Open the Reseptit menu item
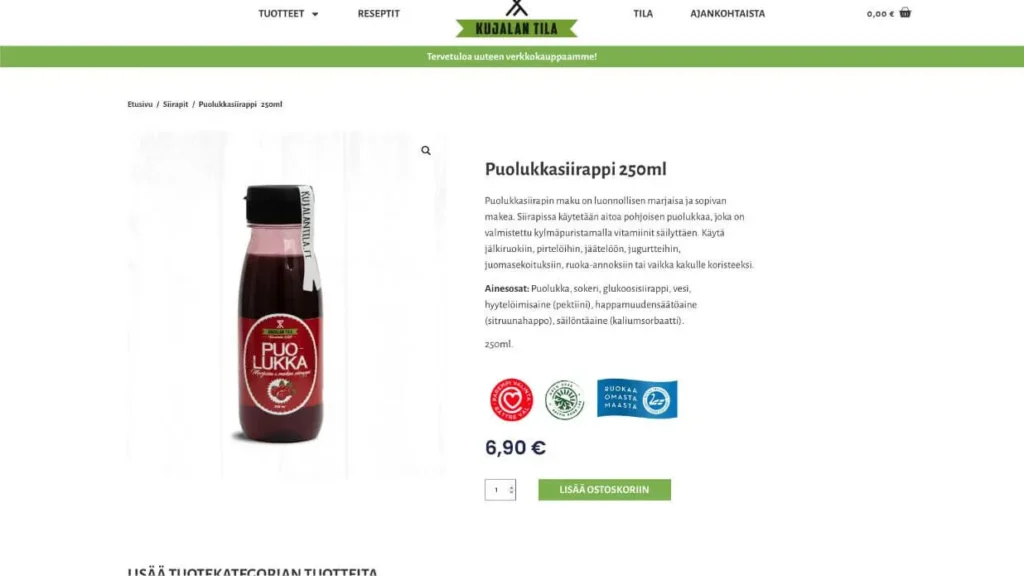The width and height of the screenshot is (1024, 576). pyautogui.click(x=378, y=13)
